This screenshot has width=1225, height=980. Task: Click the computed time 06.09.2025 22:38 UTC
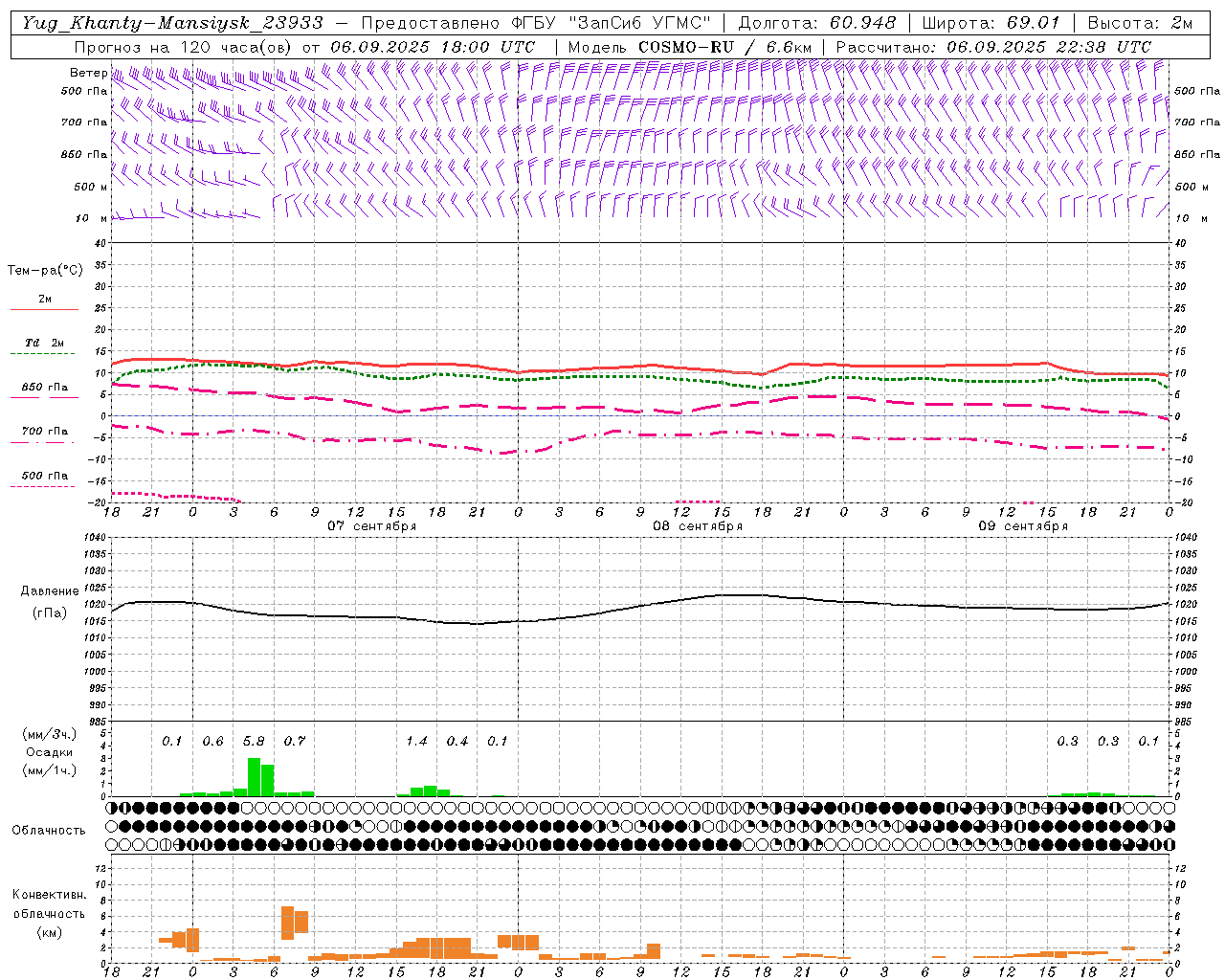tap(1049, 47)
